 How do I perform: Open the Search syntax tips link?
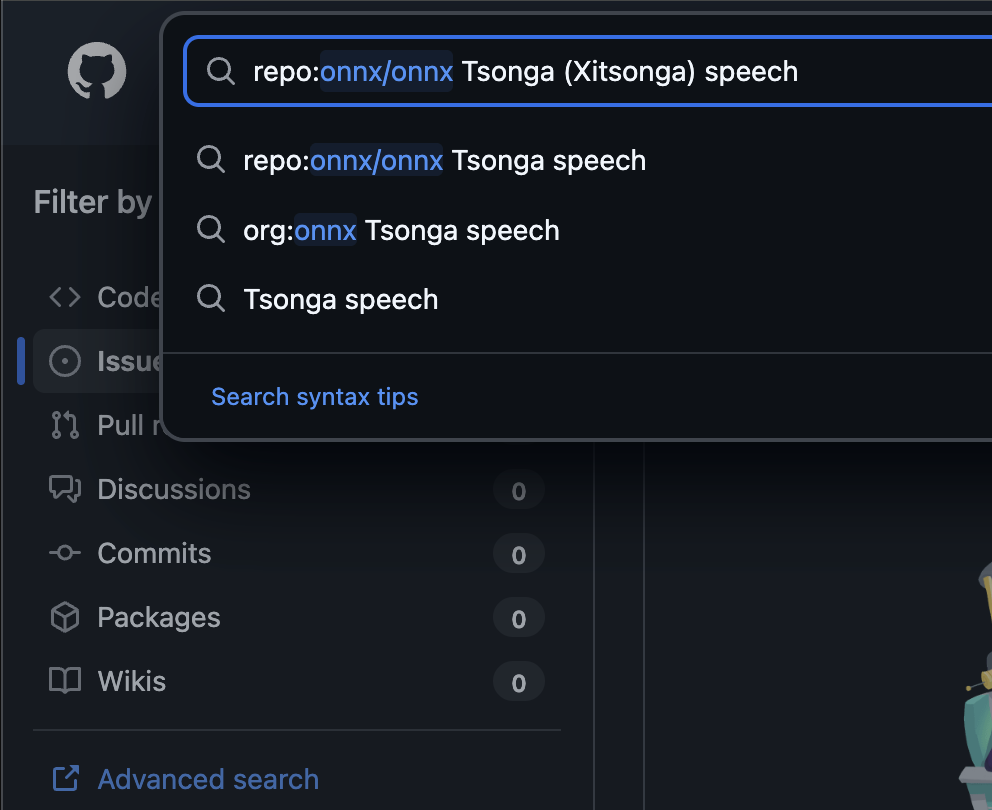(x=315, y=397)
